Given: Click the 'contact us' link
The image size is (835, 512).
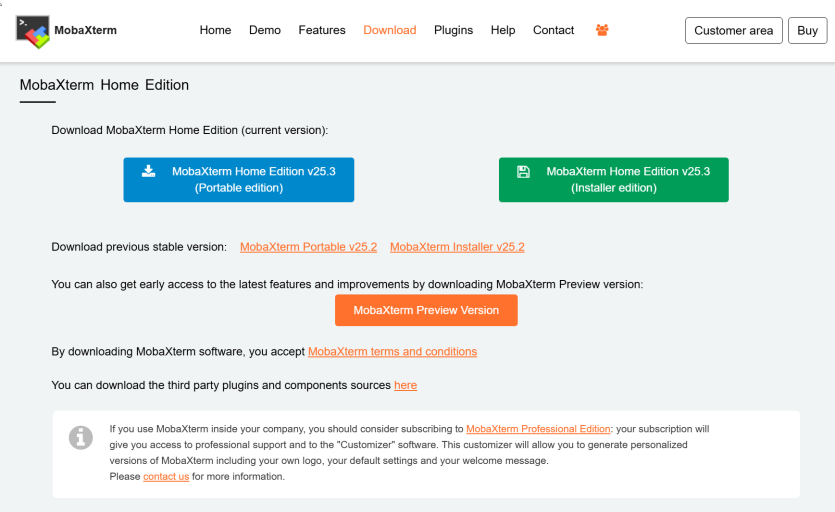Looking at the screenshot, I should [166, 476].
